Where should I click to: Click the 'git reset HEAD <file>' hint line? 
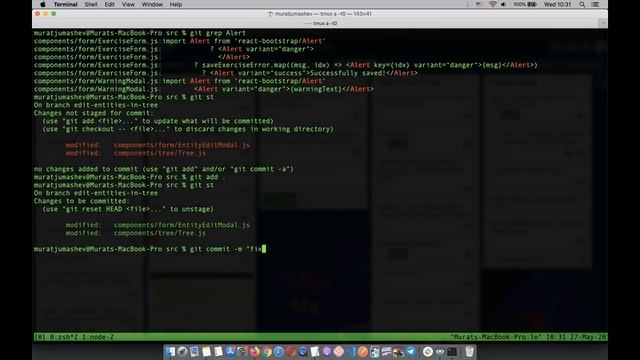tap(128, 209)
